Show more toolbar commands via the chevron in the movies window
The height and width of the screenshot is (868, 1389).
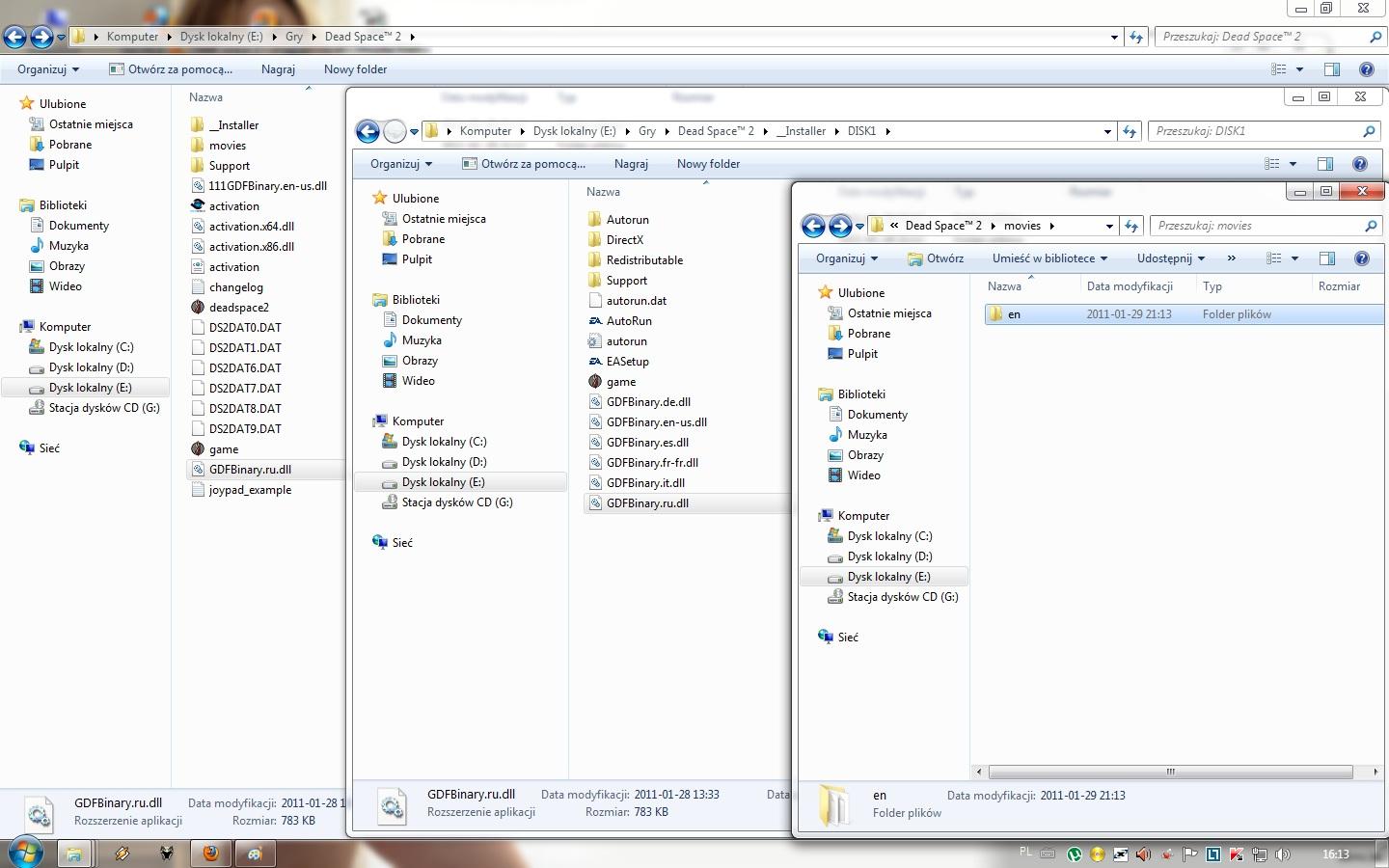pos(1231,258)
